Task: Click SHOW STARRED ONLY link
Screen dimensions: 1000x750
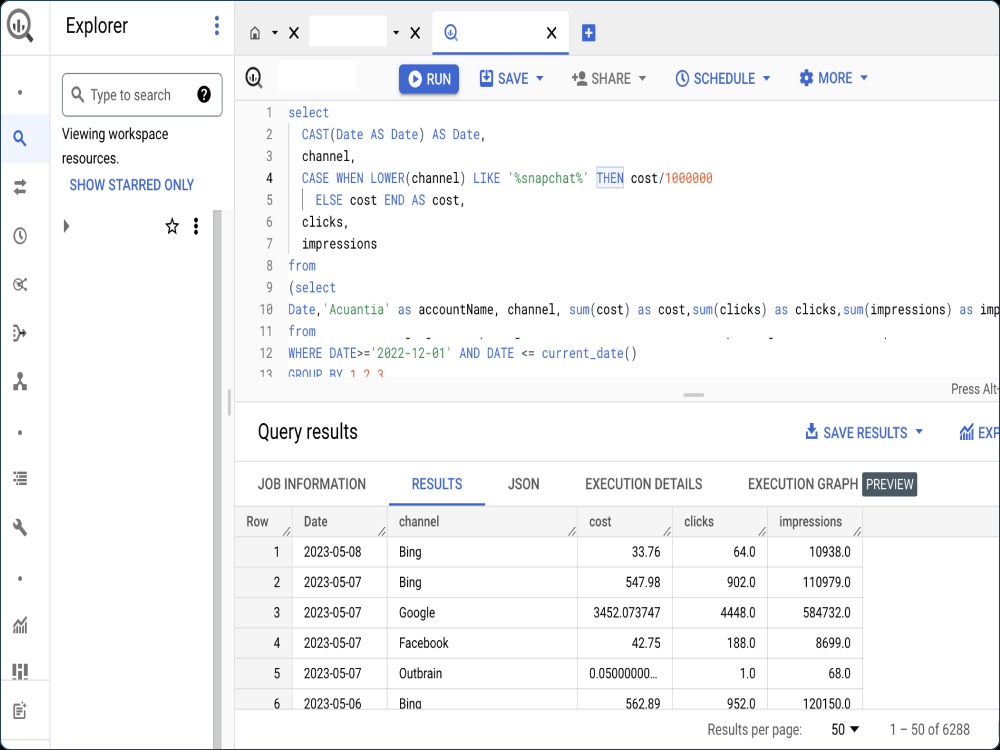Action: click(132, 185)
